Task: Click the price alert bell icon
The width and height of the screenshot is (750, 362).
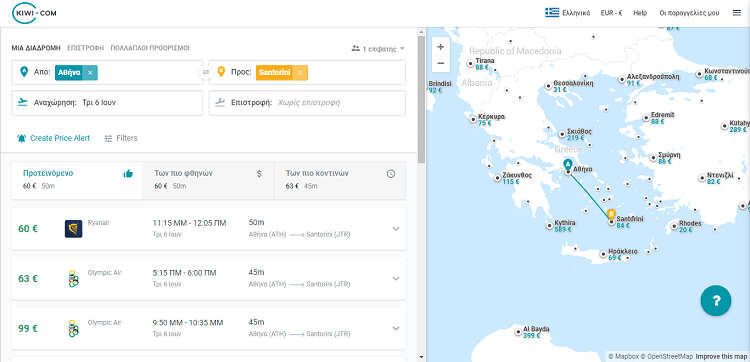Action: (x=22, y=138)
